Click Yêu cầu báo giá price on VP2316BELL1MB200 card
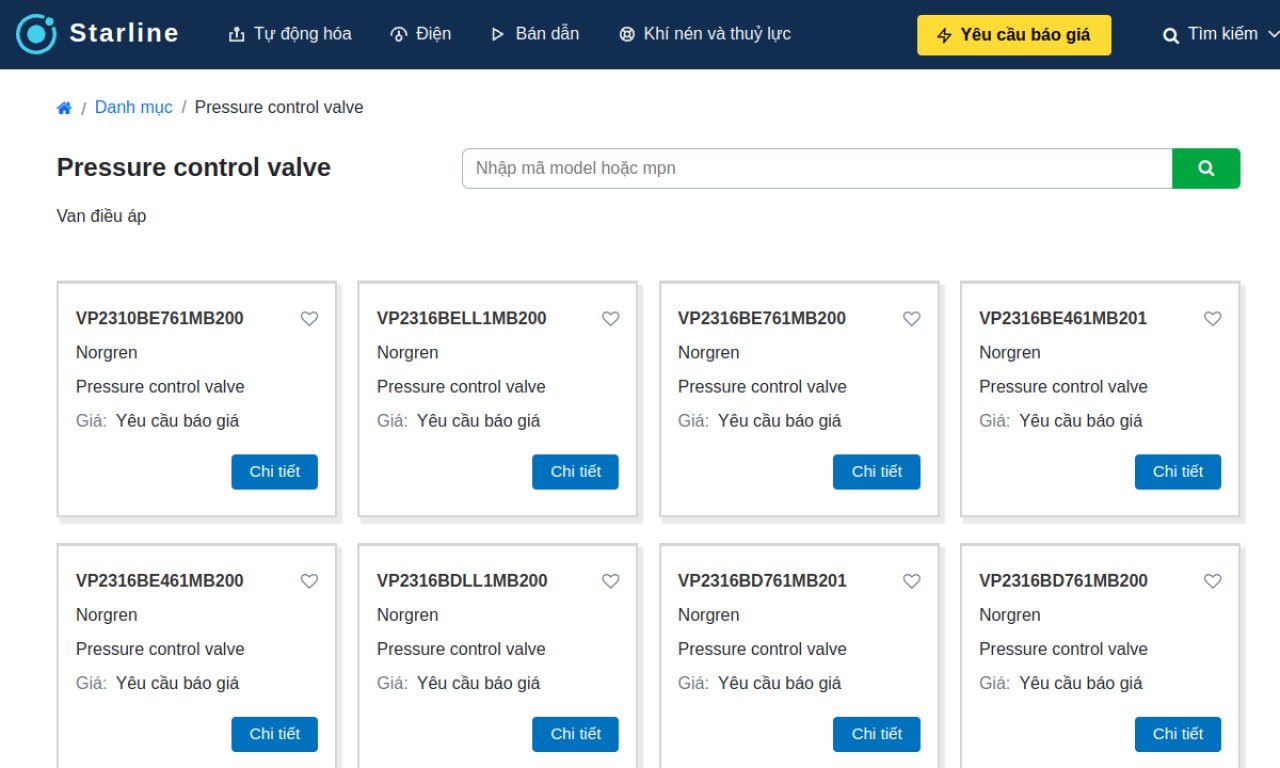Image resolution: width=1280 pixels, height=768 pixels. tap(478, 421)
